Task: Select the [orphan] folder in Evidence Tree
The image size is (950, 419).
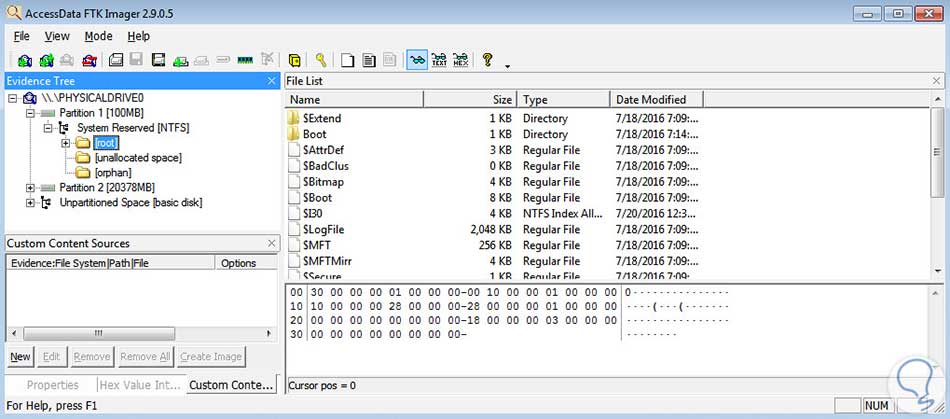Action: point(113,173)
